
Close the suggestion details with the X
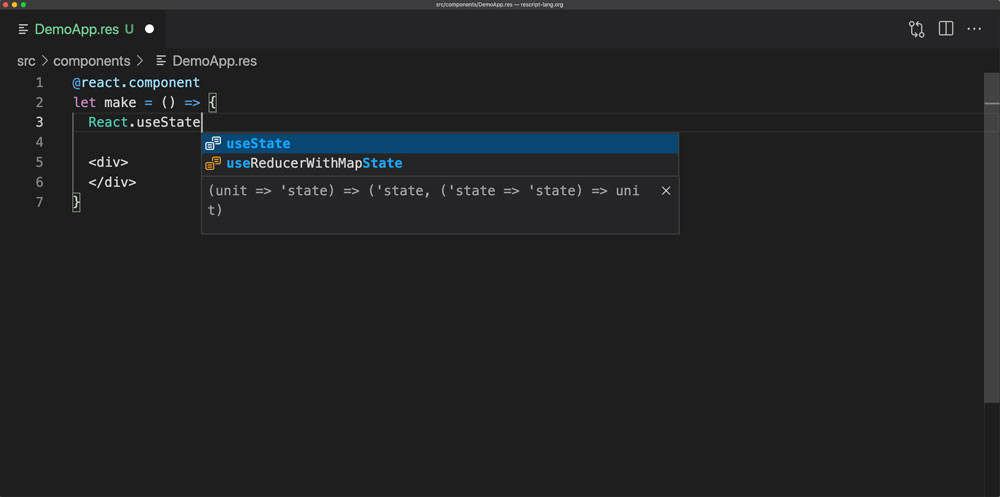pos(666,190)
